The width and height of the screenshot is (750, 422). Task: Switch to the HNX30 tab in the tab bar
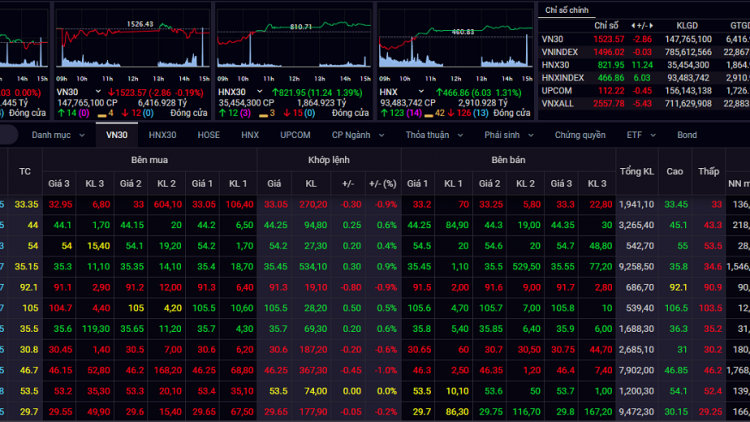(x=162, y=134)
